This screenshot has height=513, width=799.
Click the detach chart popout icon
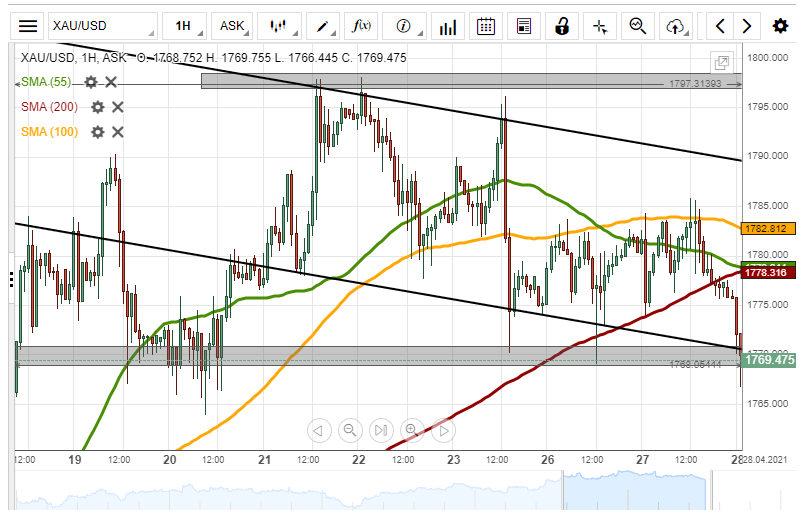click(722, 63)
